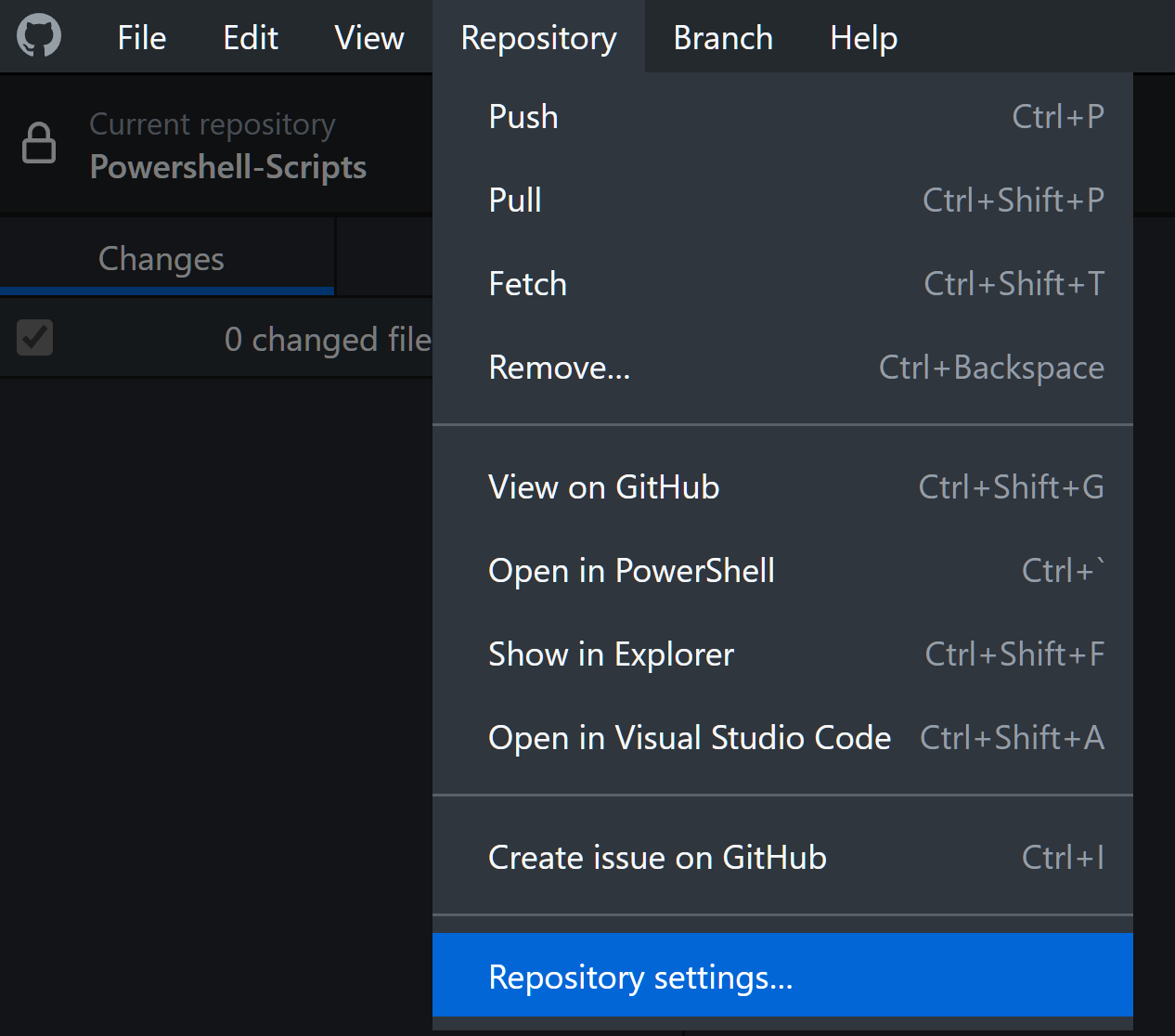Viewport: 1175px width, 1036px height.
Task: Select Pull from the menu
Action: pos(782,201)
